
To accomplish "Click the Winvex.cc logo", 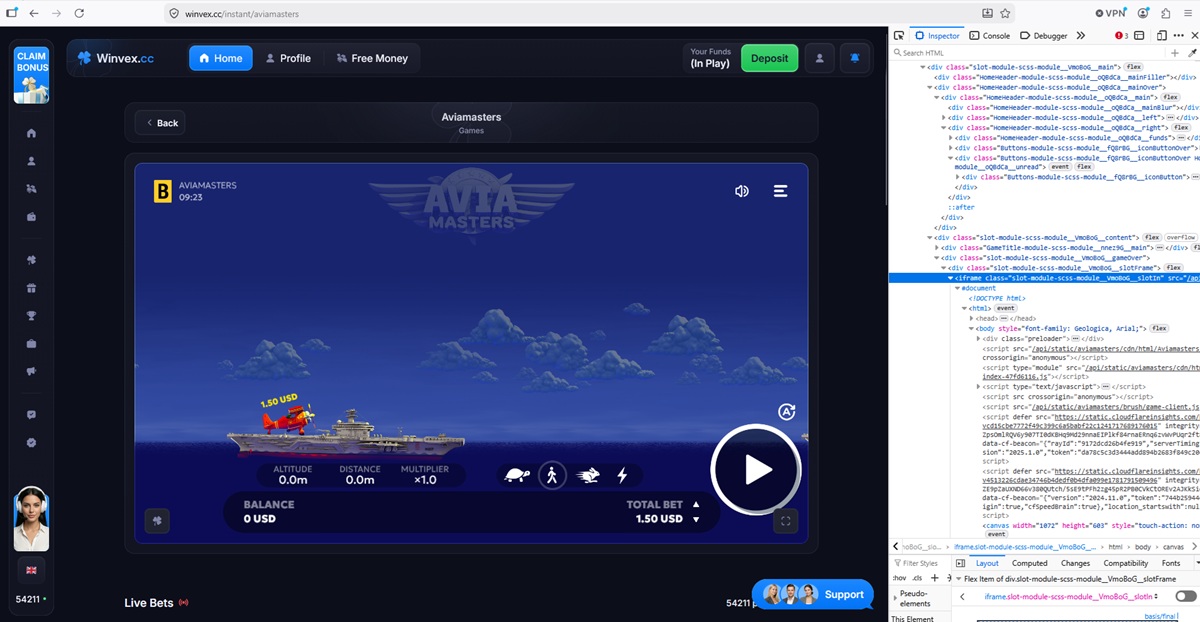I will [x=116, y=58].
